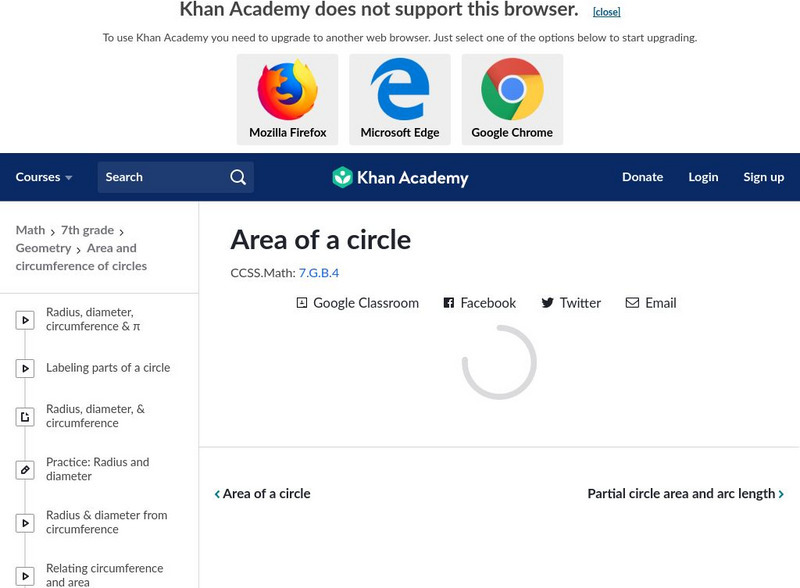Image resolution: width=800 pixels, height=588 pixels.
Task: Go to previous Area of a circle lesson
Action: [x=263, y=493]
